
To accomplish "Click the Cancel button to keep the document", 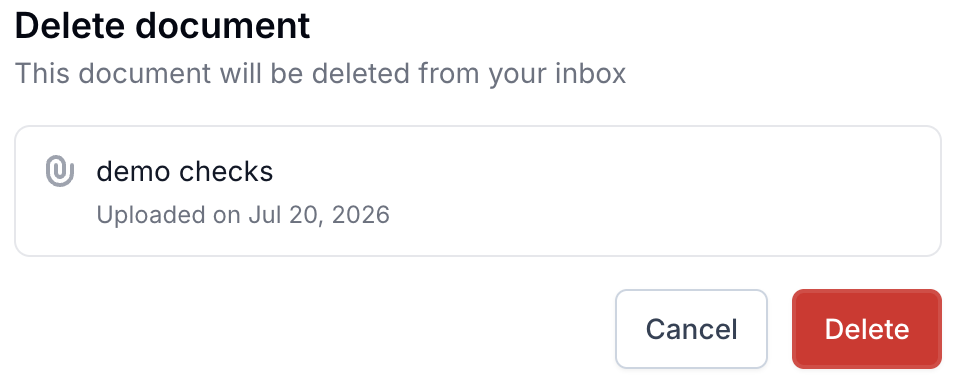I will [691, 329].
